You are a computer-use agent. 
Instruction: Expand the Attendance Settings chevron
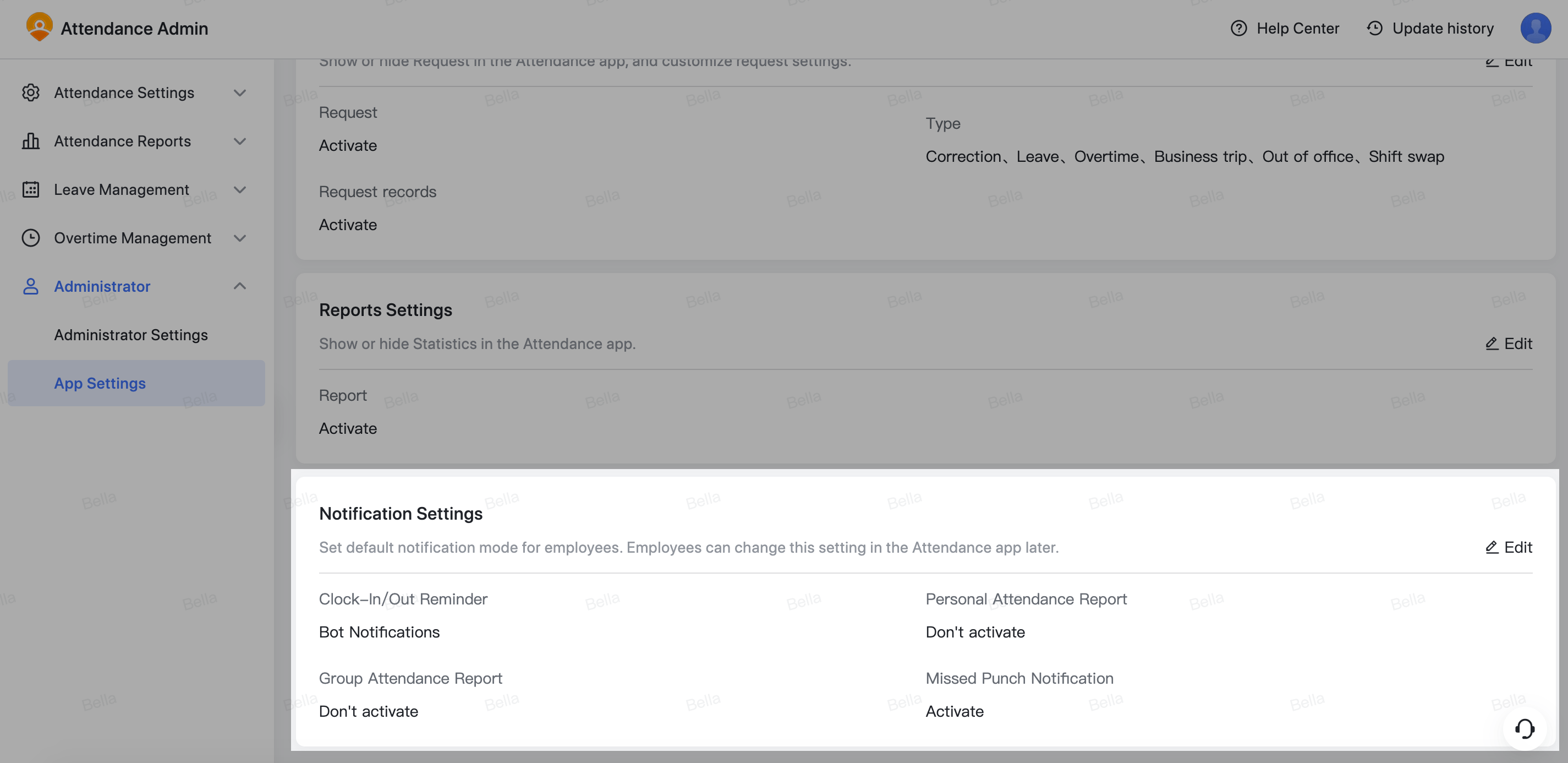click(x=240, y=92)
